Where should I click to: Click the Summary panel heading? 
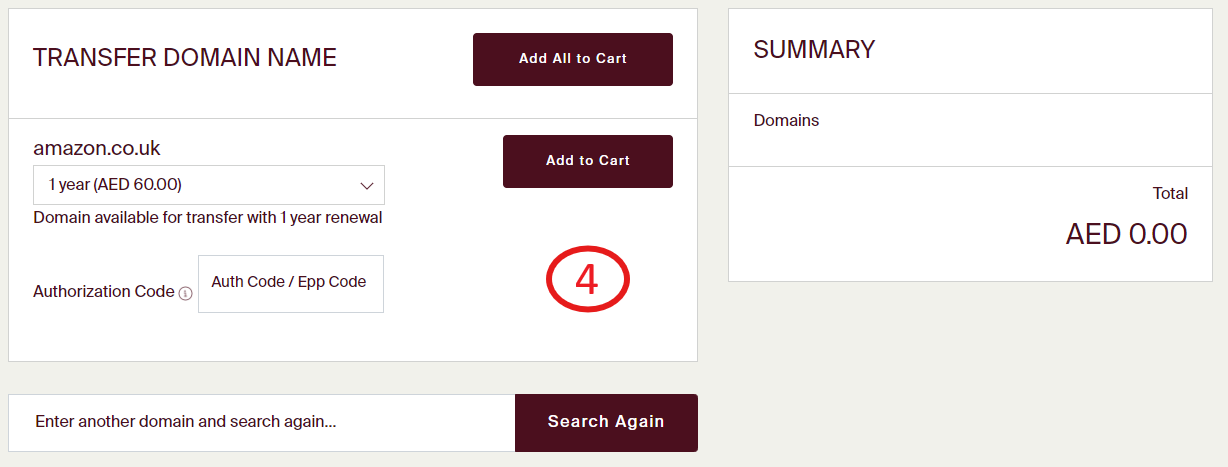pyautogui.click(x=814, y=50)
